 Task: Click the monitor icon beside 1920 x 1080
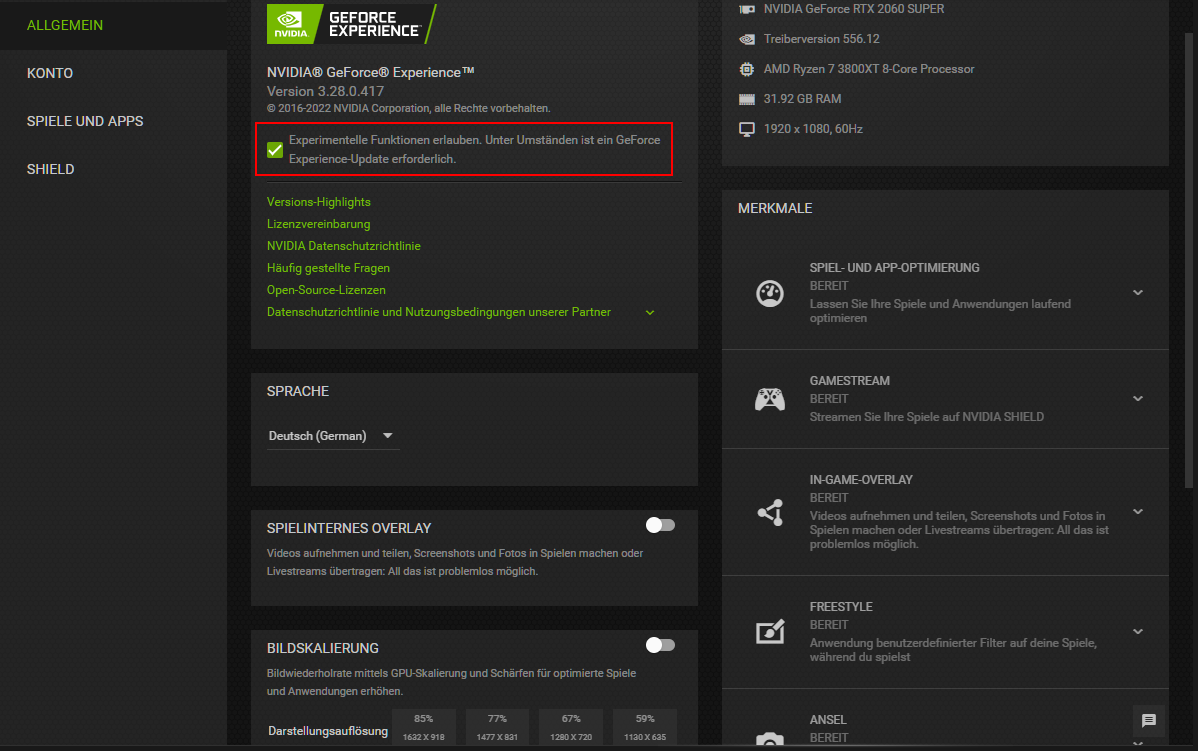[x=746, y=129]
